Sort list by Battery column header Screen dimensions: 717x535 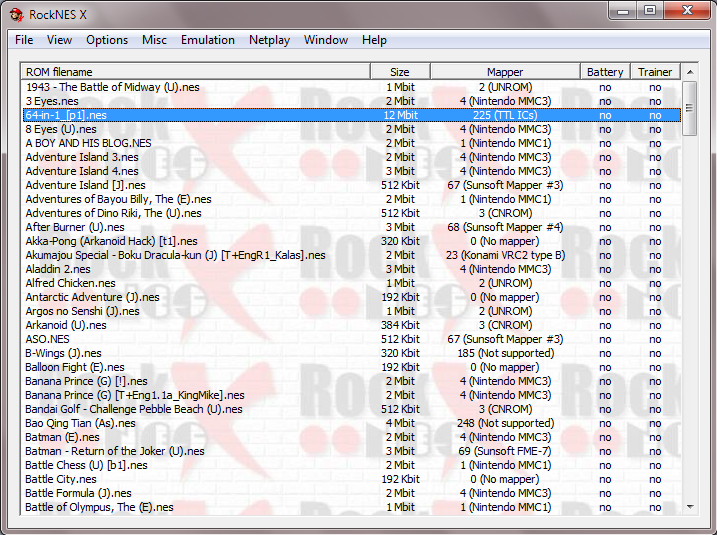[x=605, y=72]
